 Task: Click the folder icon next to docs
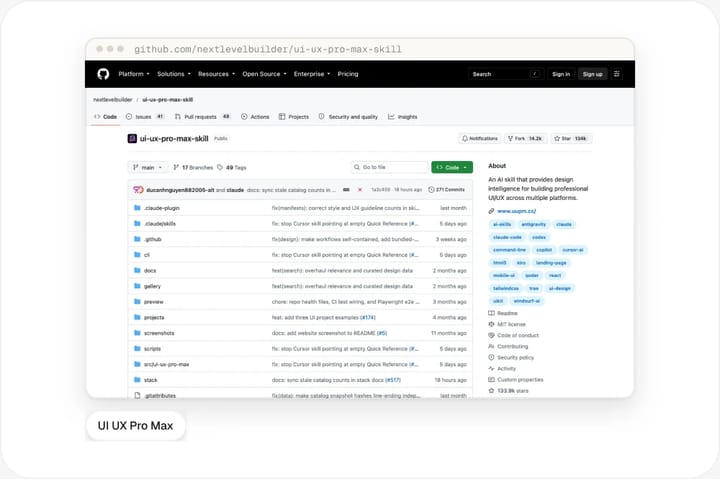coord(137,270)
